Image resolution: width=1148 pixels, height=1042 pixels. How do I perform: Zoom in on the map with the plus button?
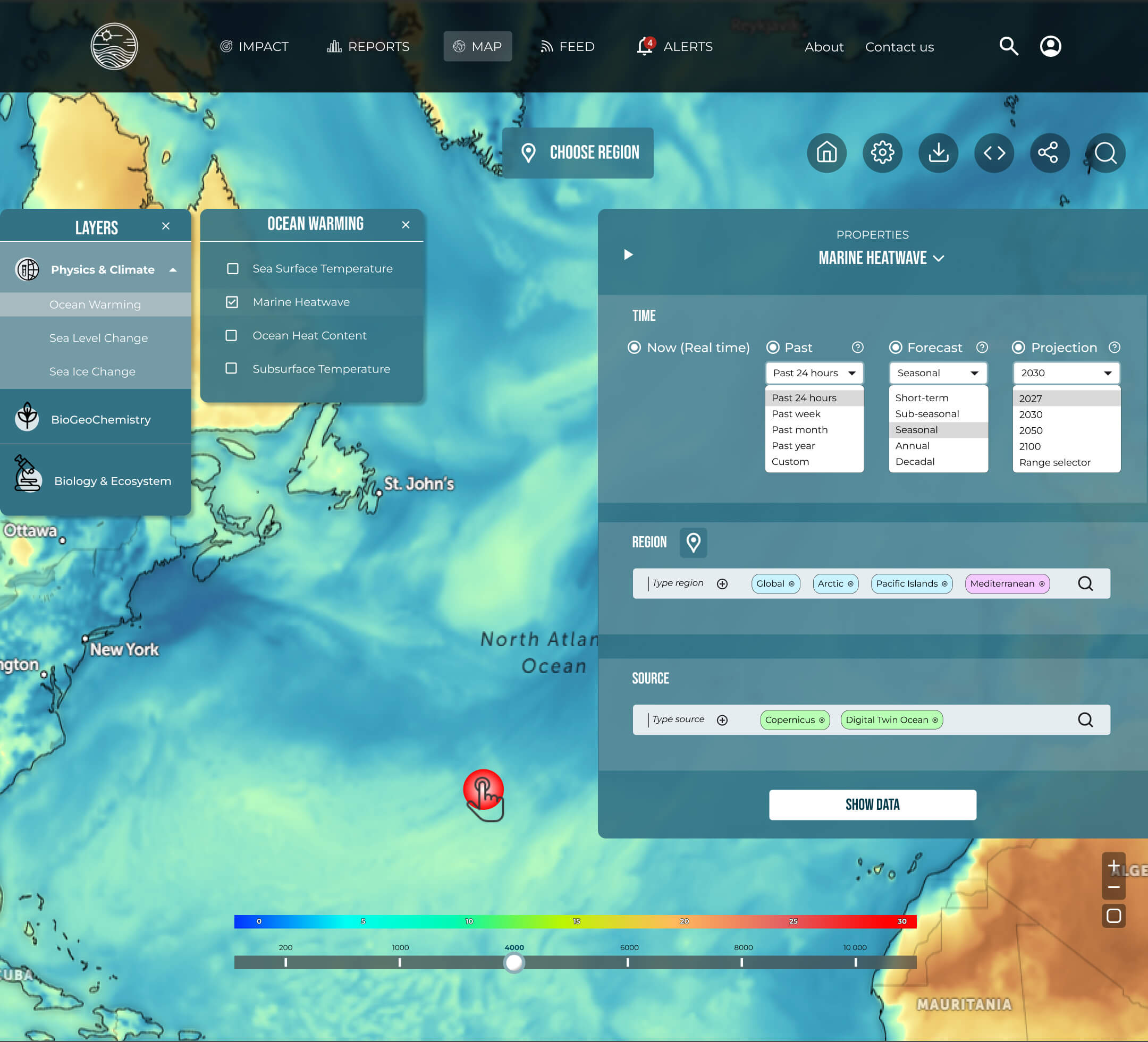(x=1113, y=866)
